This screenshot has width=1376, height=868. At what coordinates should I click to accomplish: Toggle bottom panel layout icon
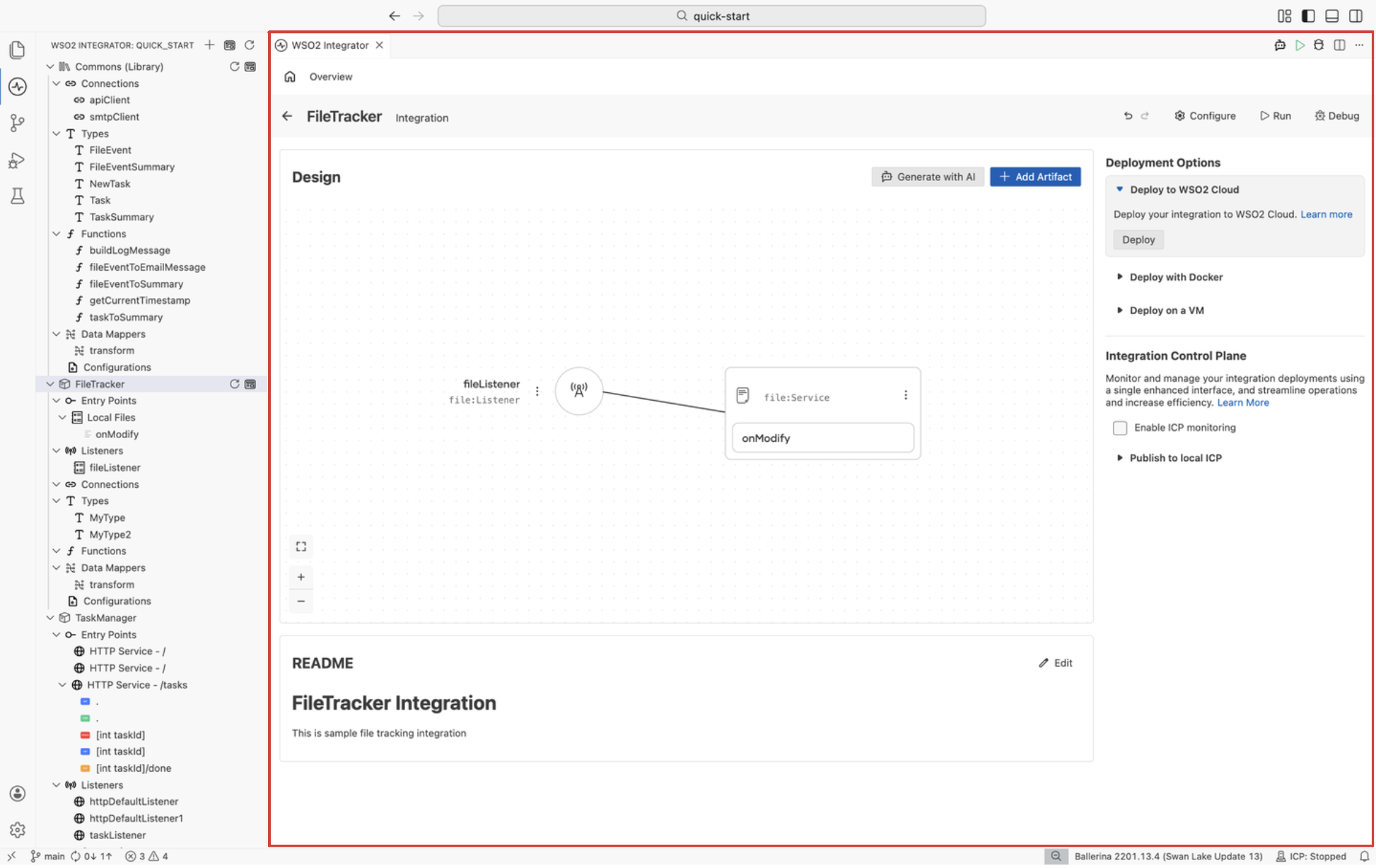click(x=1332, y=16)
